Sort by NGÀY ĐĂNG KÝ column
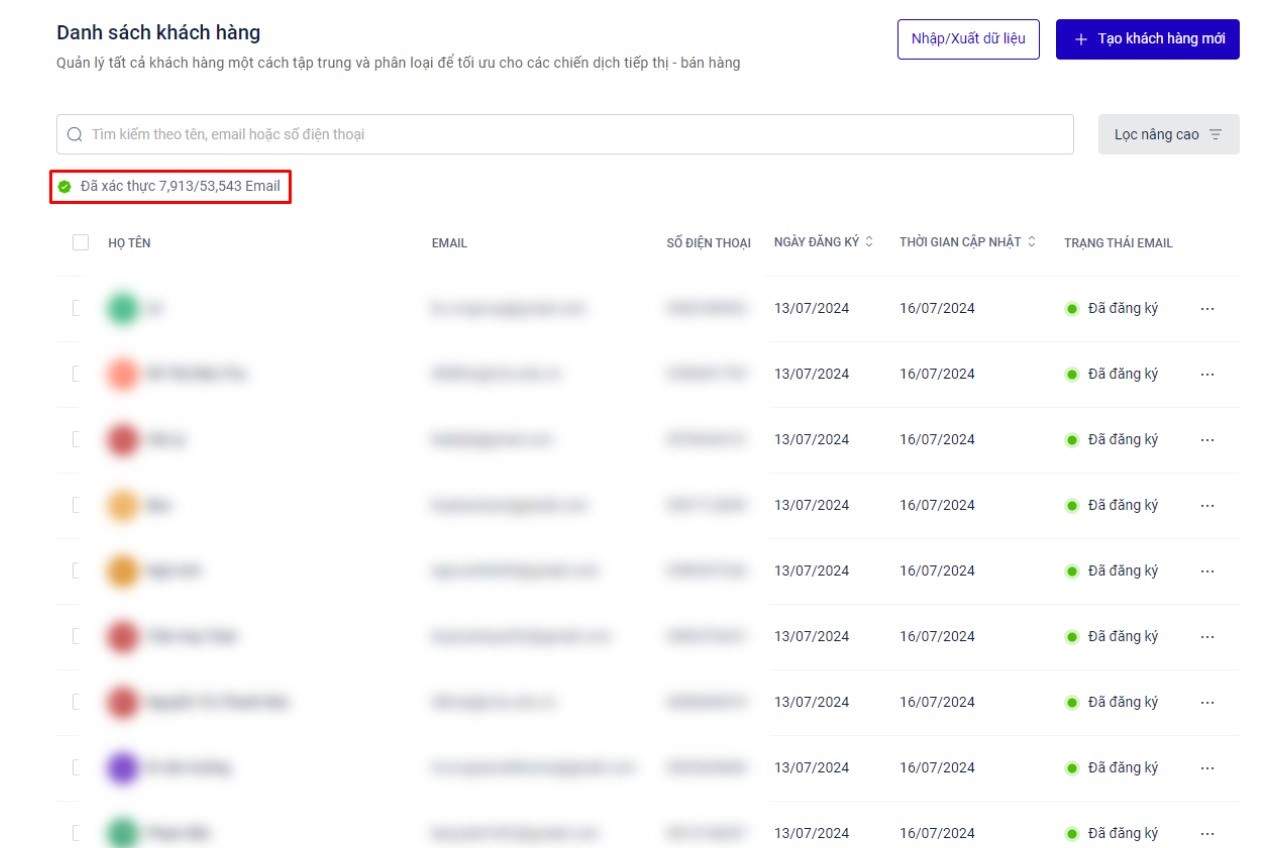This screenshot has height=848, width=1280. click(823, 242)
